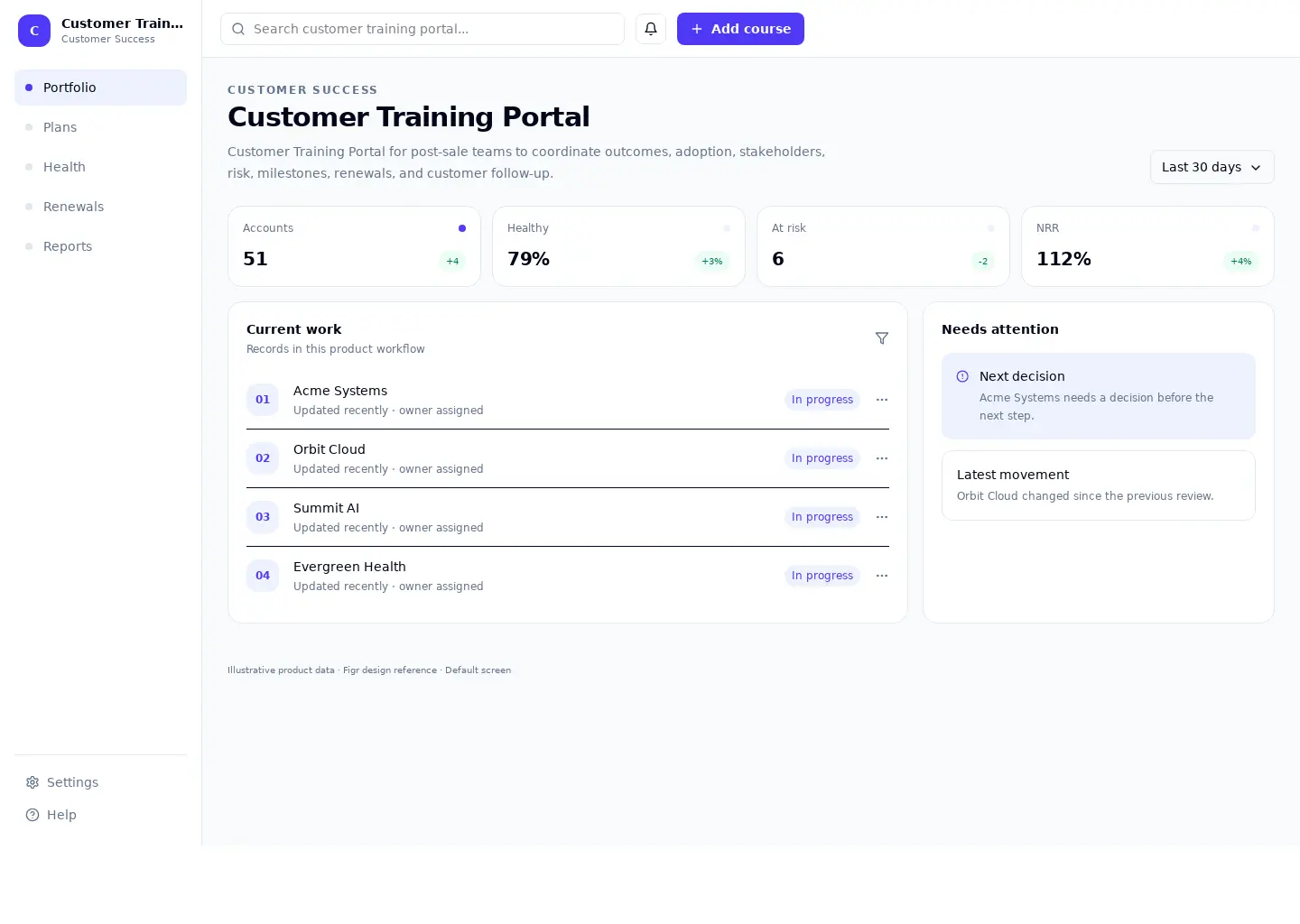The image size is (1300, 924).
Task: Open the more options menu for Evergreen Health
Action: pos(882,576)
